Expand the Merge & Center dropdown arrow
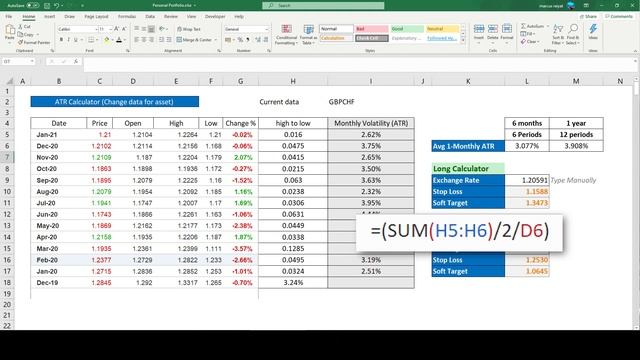 tap(216, 40)
